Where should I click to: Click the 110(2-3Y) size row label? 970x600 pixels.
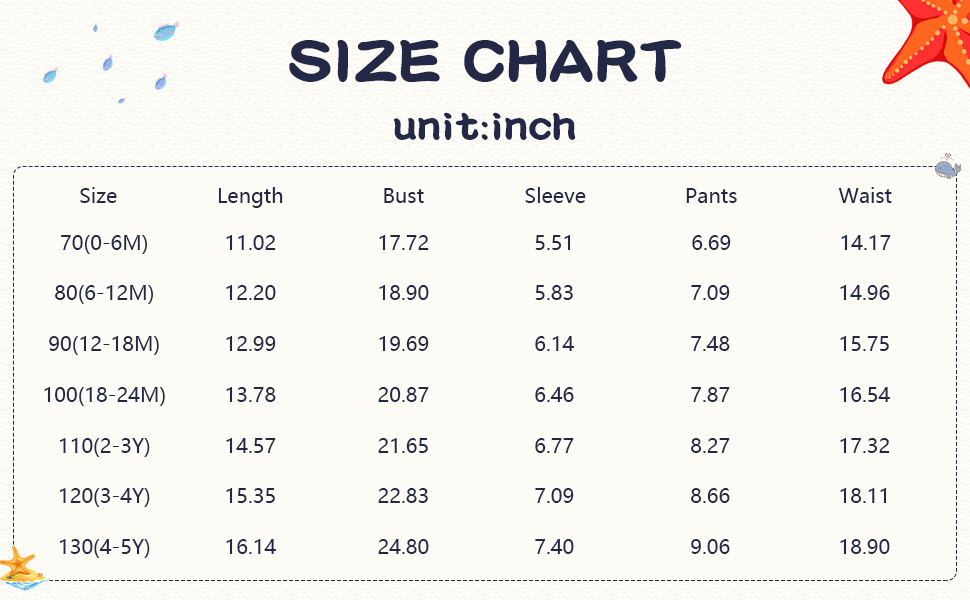pyautogui.click(x=104, y=446)
